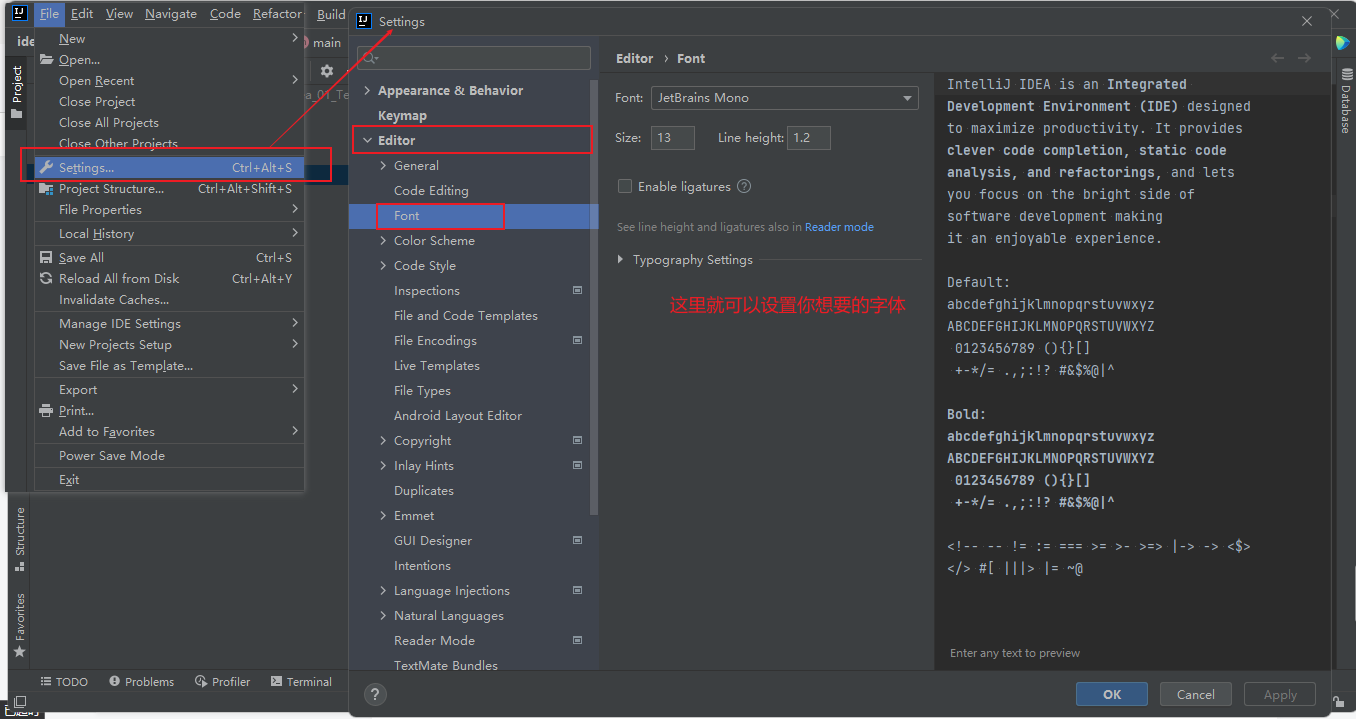Select Power Save Mode menu item
The image size is (1356, 719).
click(x=170, y=455)
